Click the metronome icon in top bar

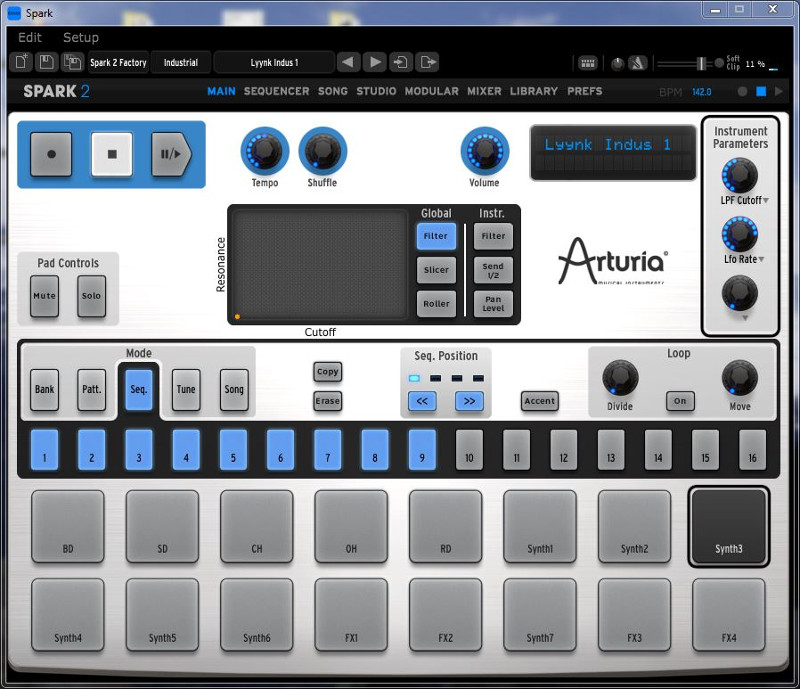638,63
